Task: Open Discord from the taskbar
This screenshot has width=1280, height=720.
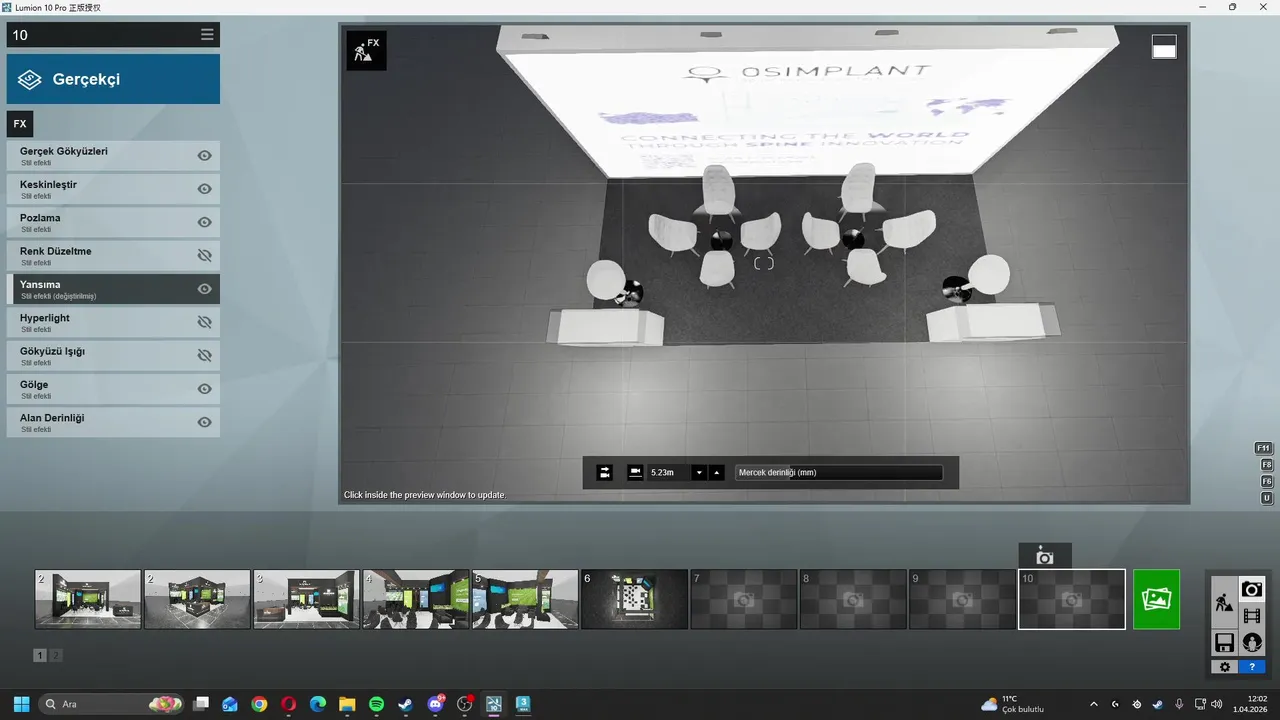Action: point(435,704)
